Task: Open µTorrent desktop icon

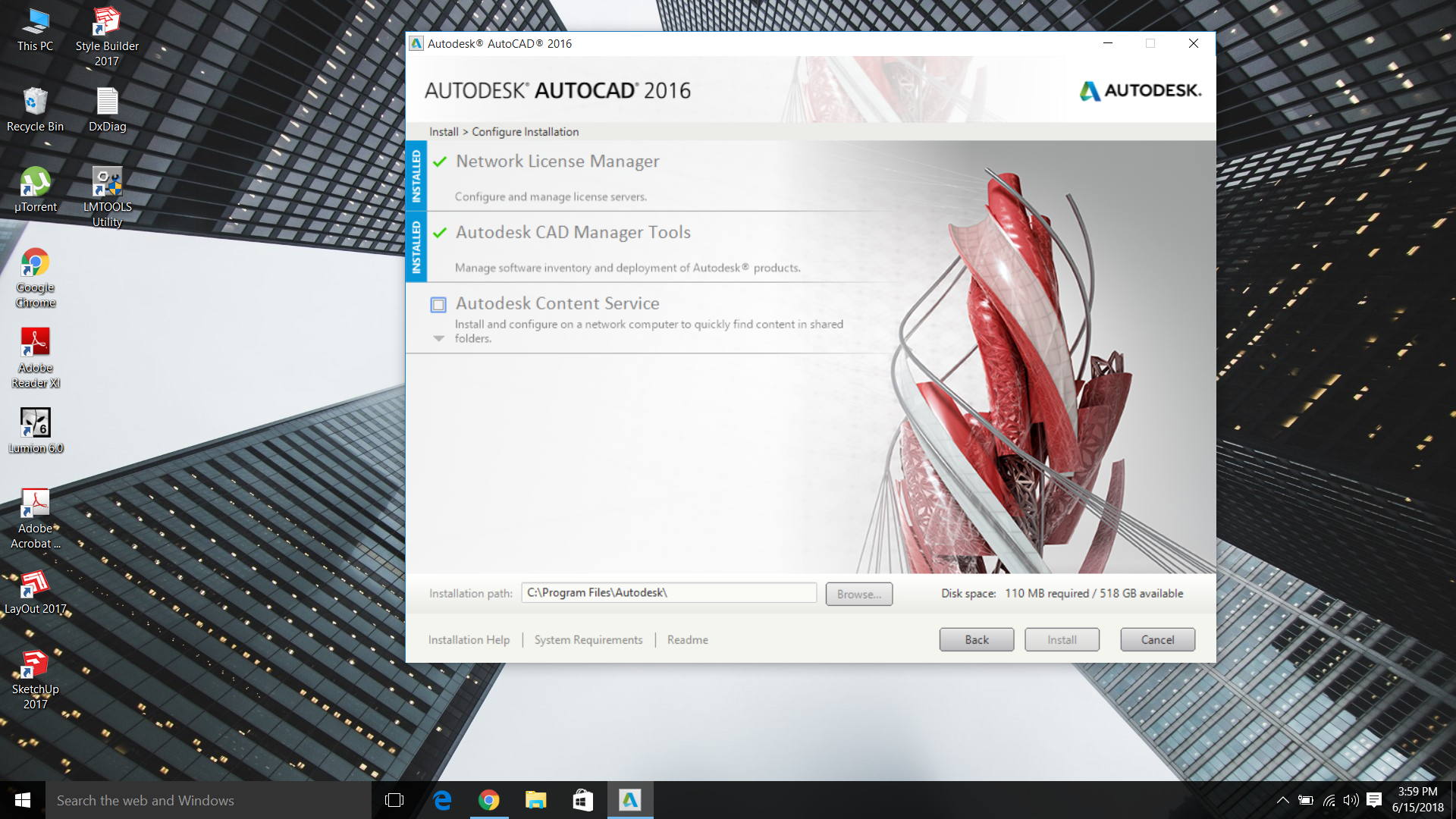Action: click(x=35, y=190)
